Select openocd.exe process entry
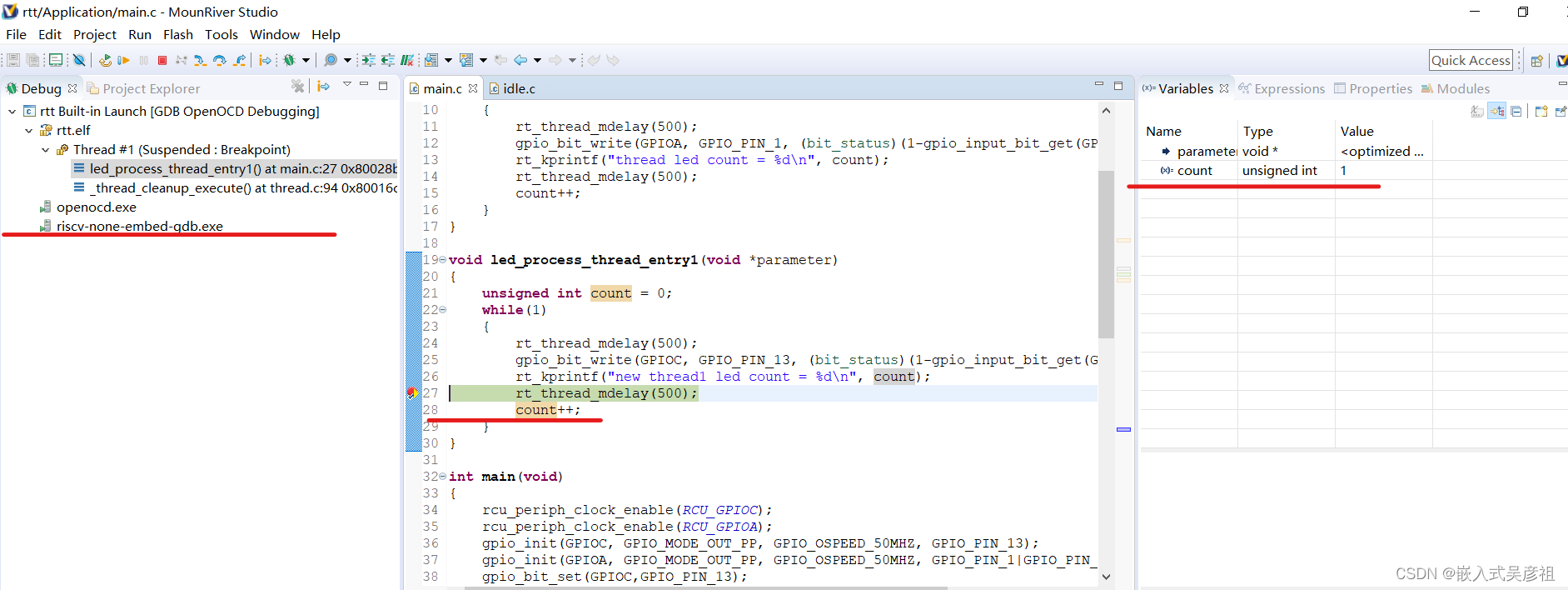This screenshot has height=590, width=1568. [x=87, y=207]
